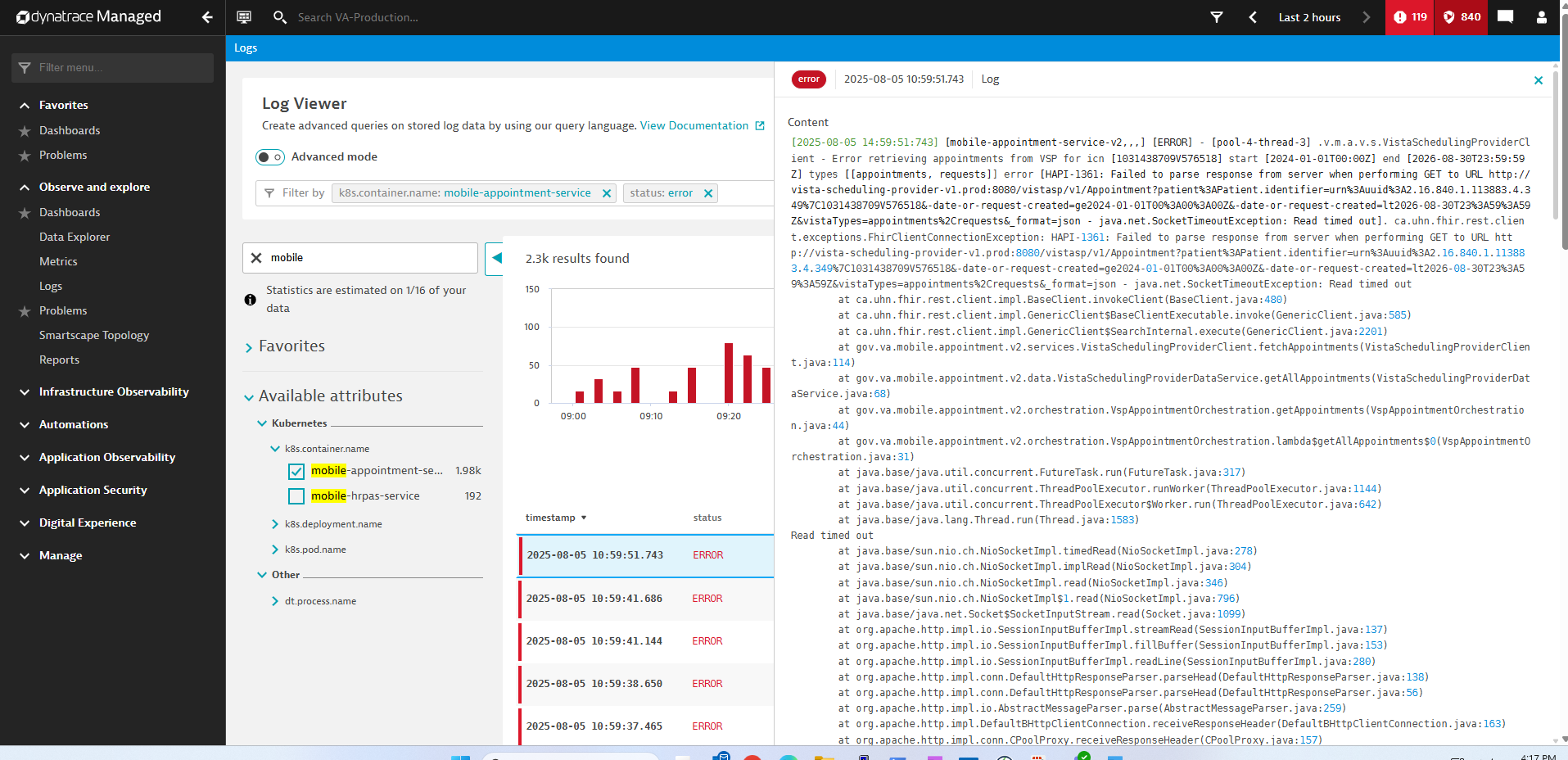The height and width of the screenshot is (760, 1568).
Task: Click the search magnifier icon
Action: click(x=279, y=16)
